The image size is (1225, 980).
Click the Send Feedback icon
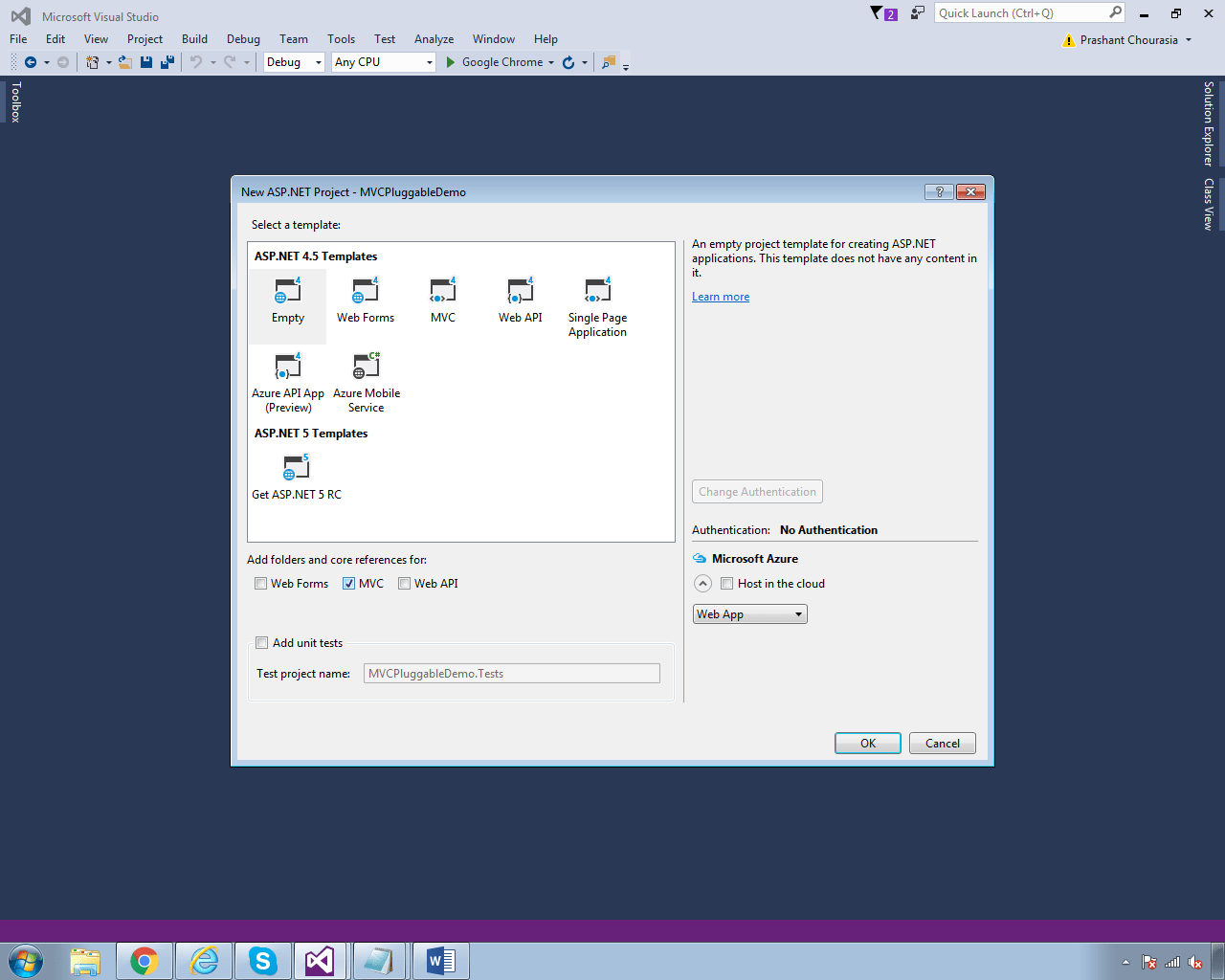click(x=917, y=12)
